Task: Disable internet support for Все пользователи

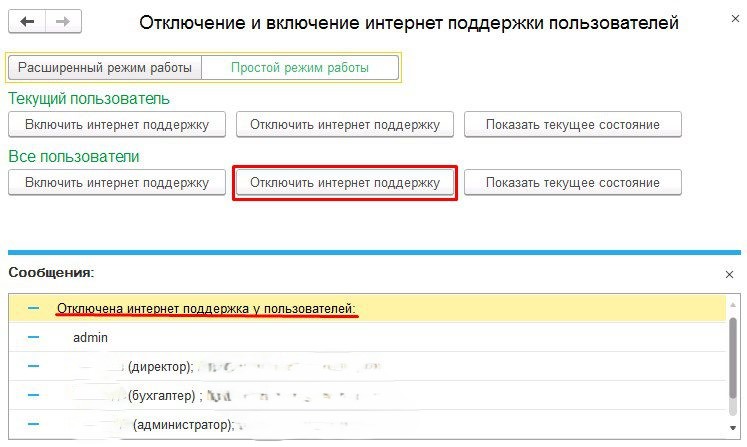Action: coord(345,183)
